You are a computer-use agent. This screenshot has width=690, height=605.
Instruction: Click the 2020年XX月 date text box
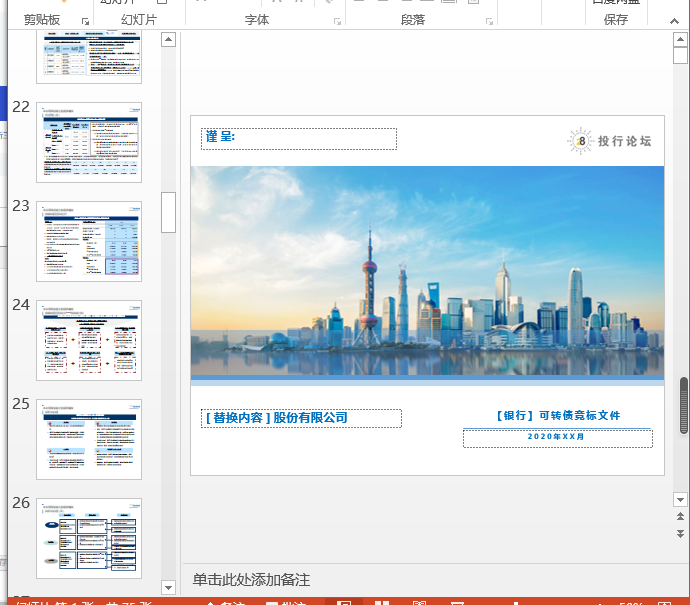(558, 438)
